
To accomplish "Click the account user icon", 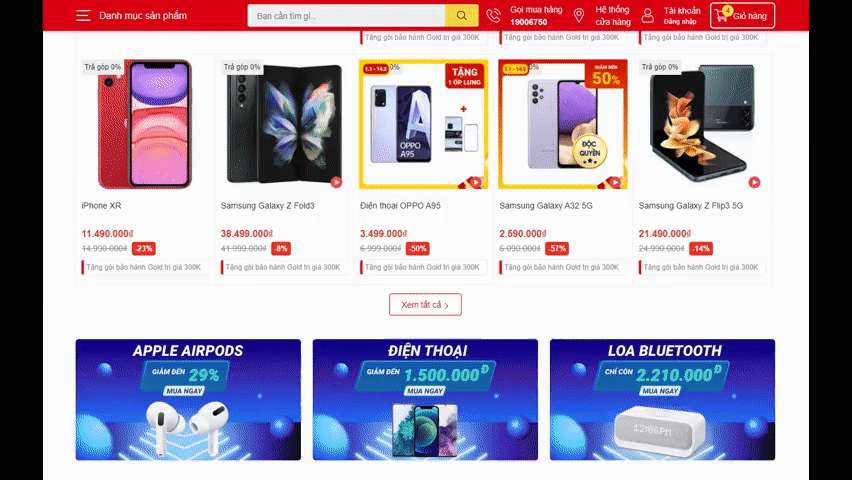I will pyautogui.click(x=647, y=16).
